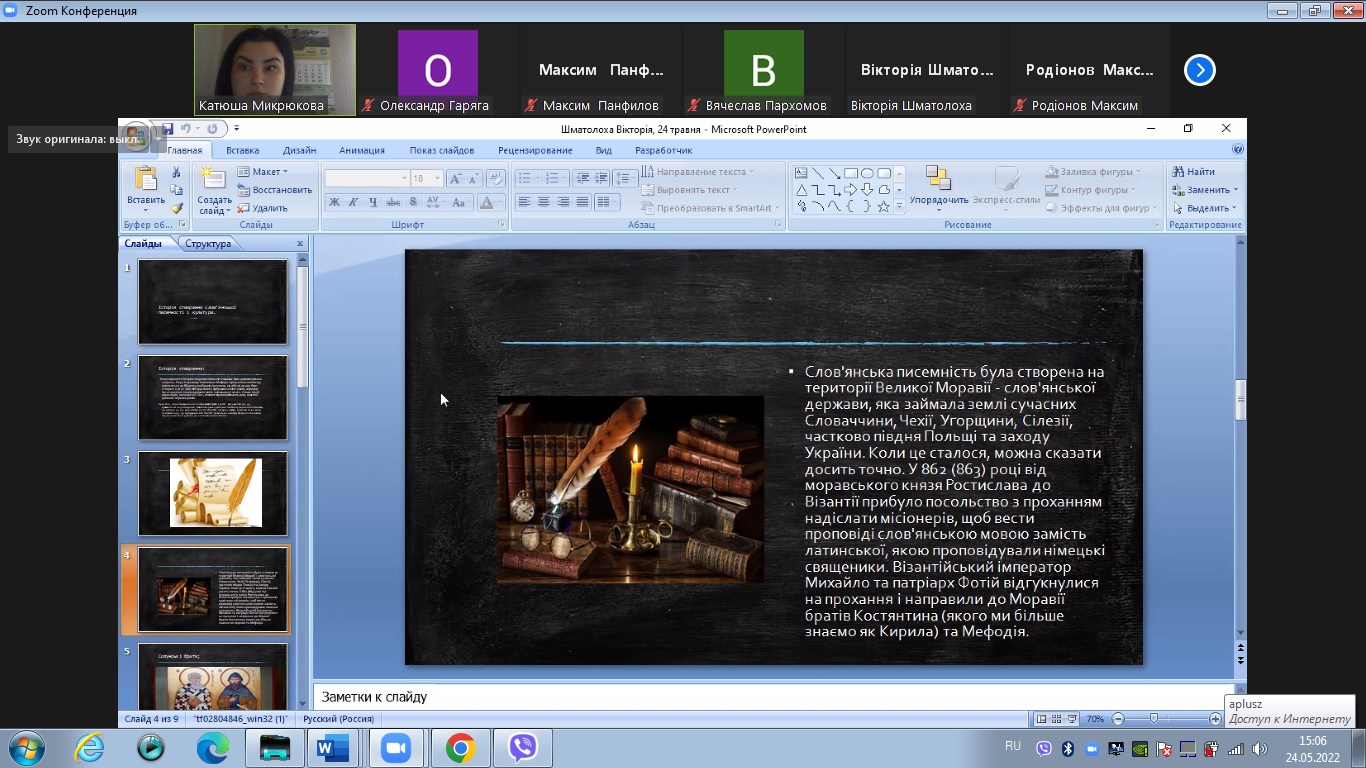
Task: Click the Cut scissors icon
Action: [177, 172]
